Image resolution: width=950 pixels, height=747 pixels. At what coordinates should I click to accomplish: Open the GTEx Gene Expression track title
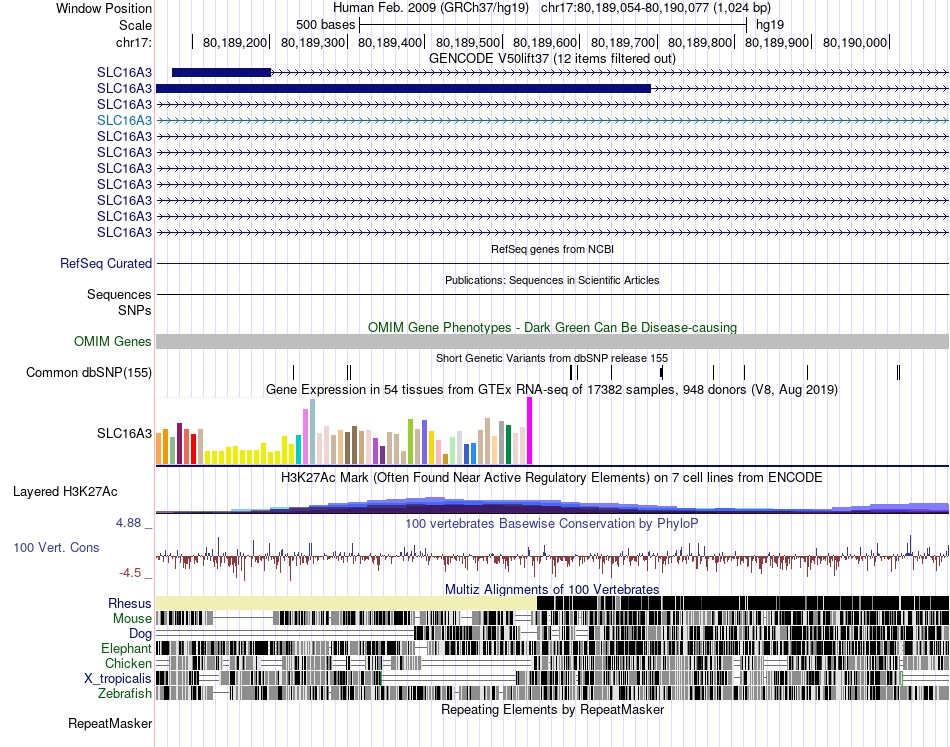[x=552, y=390]
